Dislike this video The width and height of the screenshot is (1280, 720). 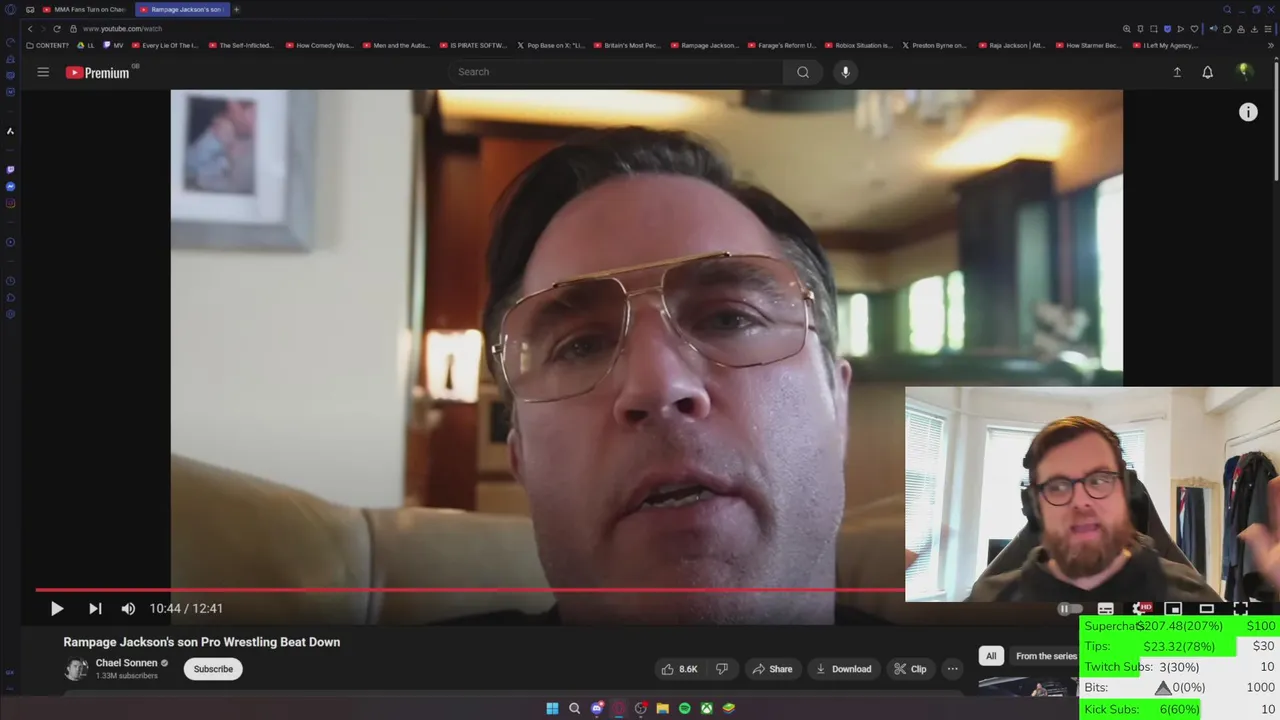tap(722, 669)
